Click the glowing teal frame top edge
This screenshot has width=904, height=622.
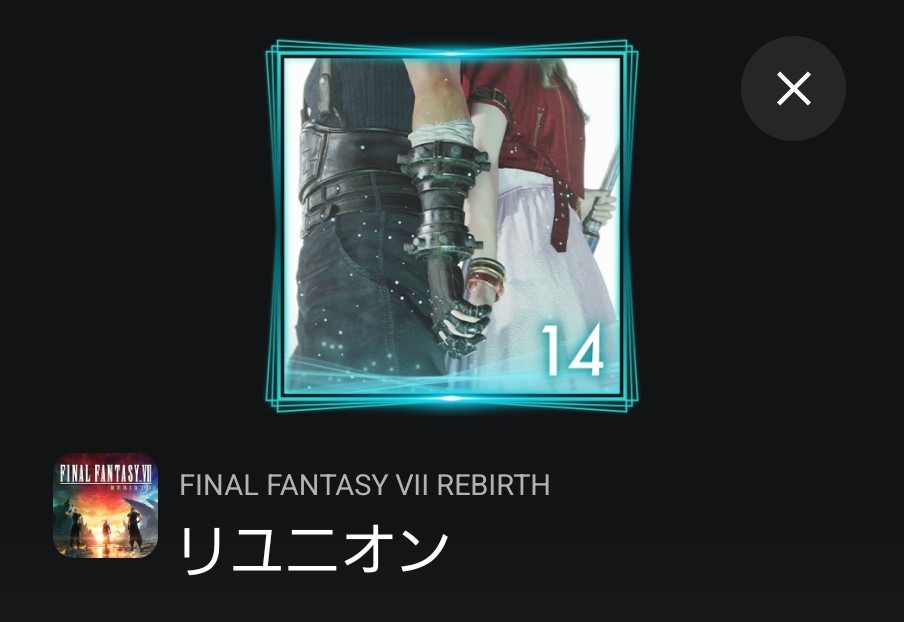pos(452,49)
